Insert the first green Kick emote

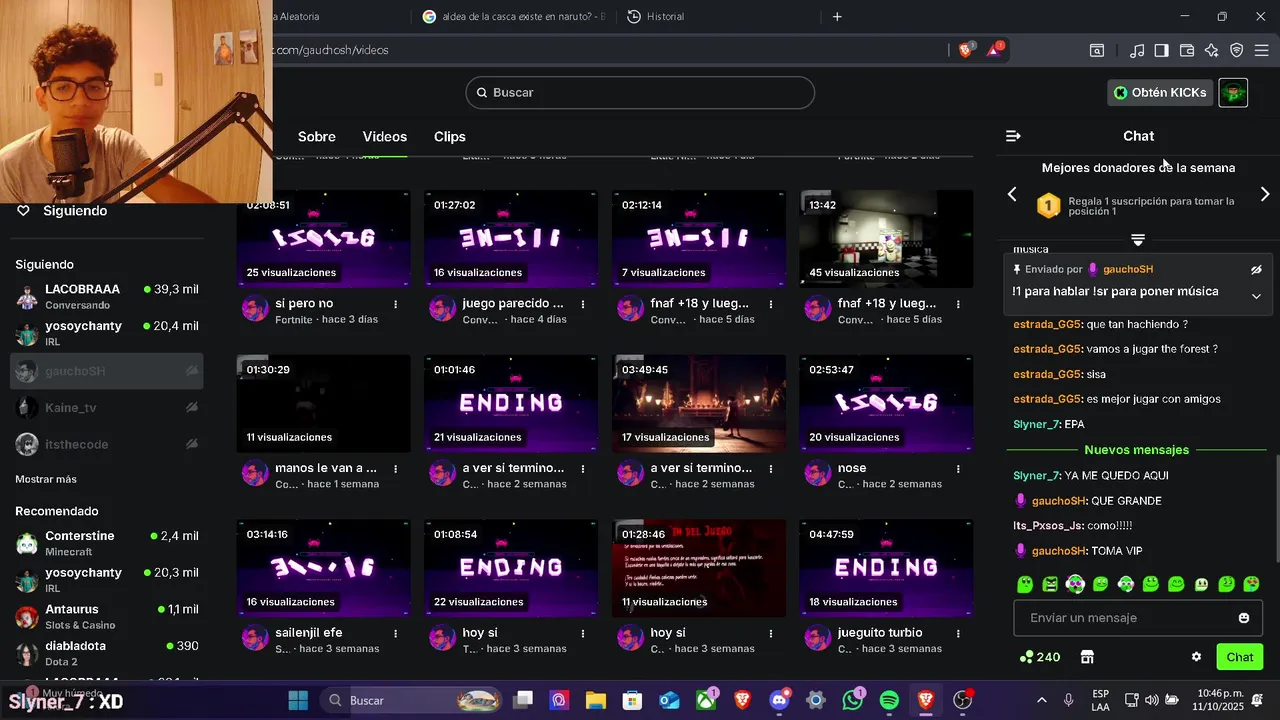click(1025, 584)
